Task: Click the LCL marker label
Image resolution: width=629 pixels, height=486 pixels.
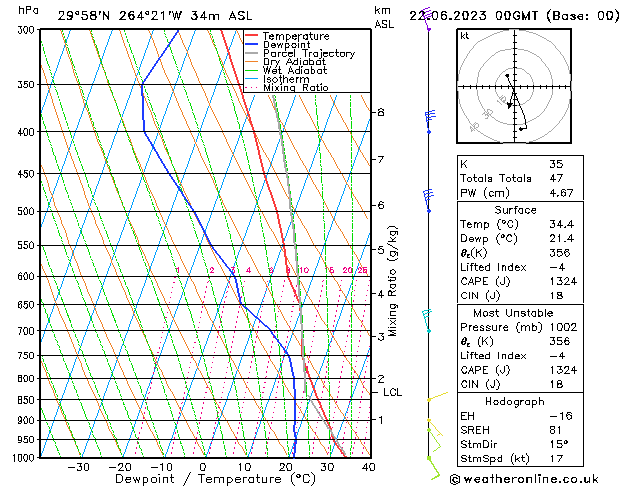Action: tap(392, 392)
